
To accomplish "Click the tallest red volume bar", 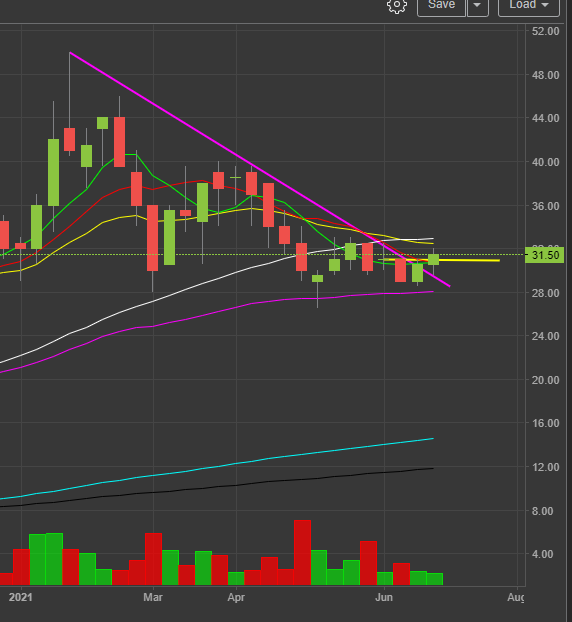I will point(302,553).
